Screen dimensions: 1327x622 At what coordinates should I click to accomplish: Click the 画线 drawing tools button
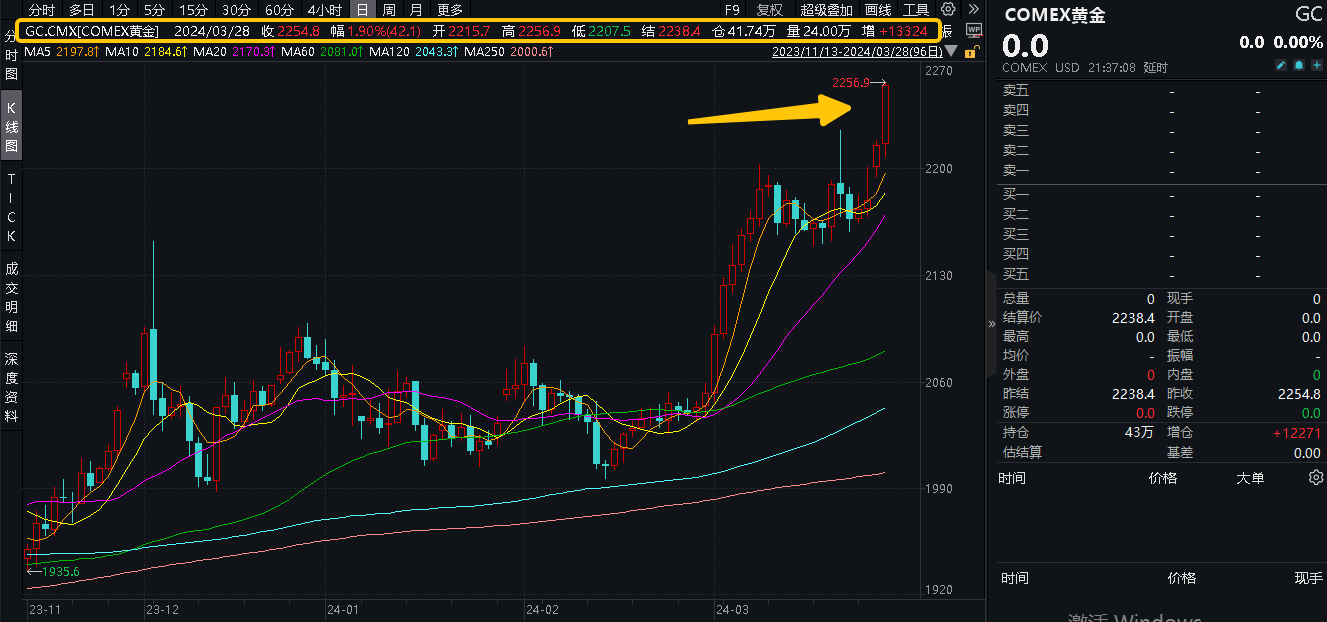[x=878, y=10]
